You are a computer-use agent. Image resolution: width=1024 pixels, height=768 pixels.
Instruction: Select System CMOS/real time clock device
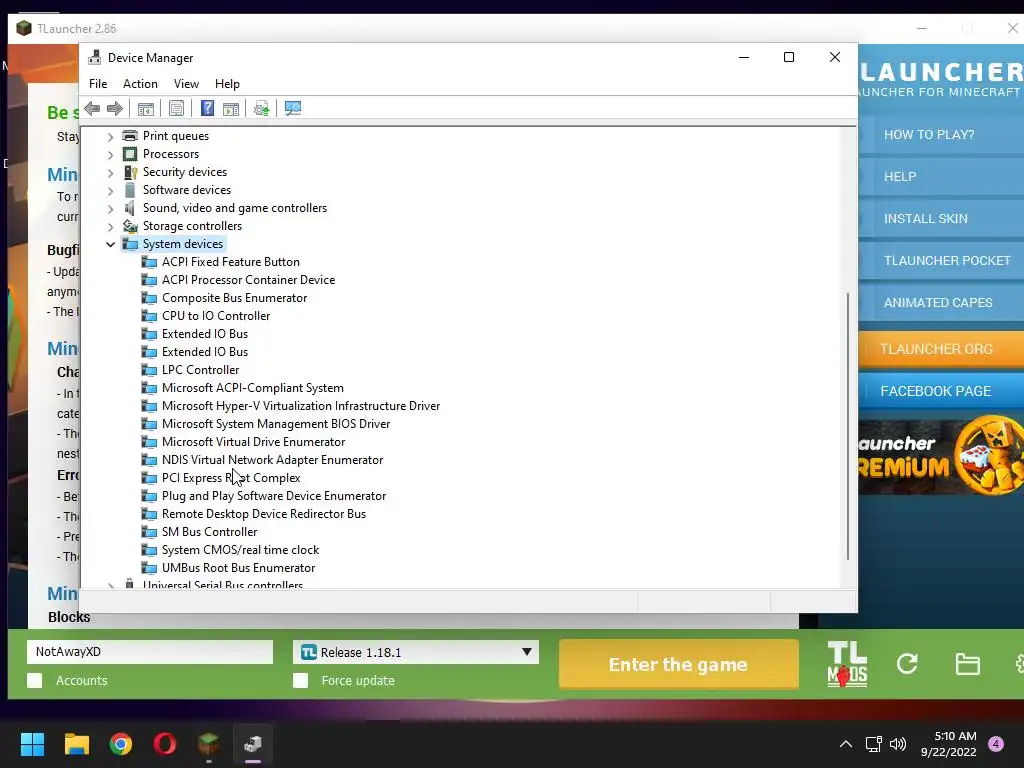[x=240, y=550]
